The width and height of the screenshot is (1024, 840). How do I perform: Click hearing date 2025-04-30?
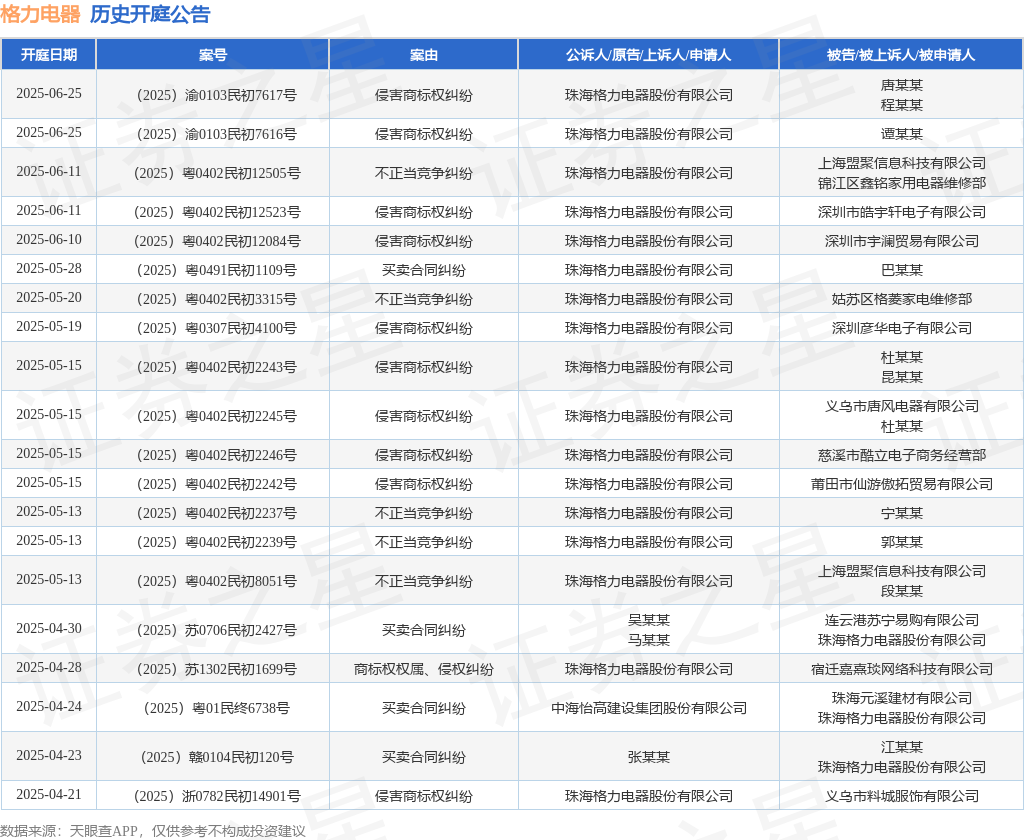tap(49, 628)
